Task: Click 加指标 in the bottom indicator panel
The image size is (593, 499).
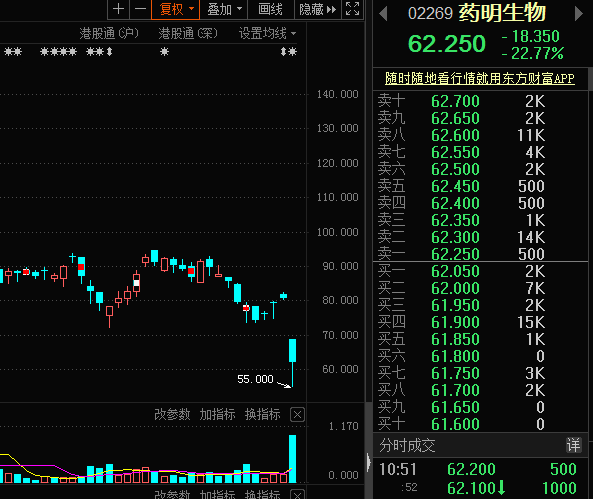Action: (x=217, y=494)
